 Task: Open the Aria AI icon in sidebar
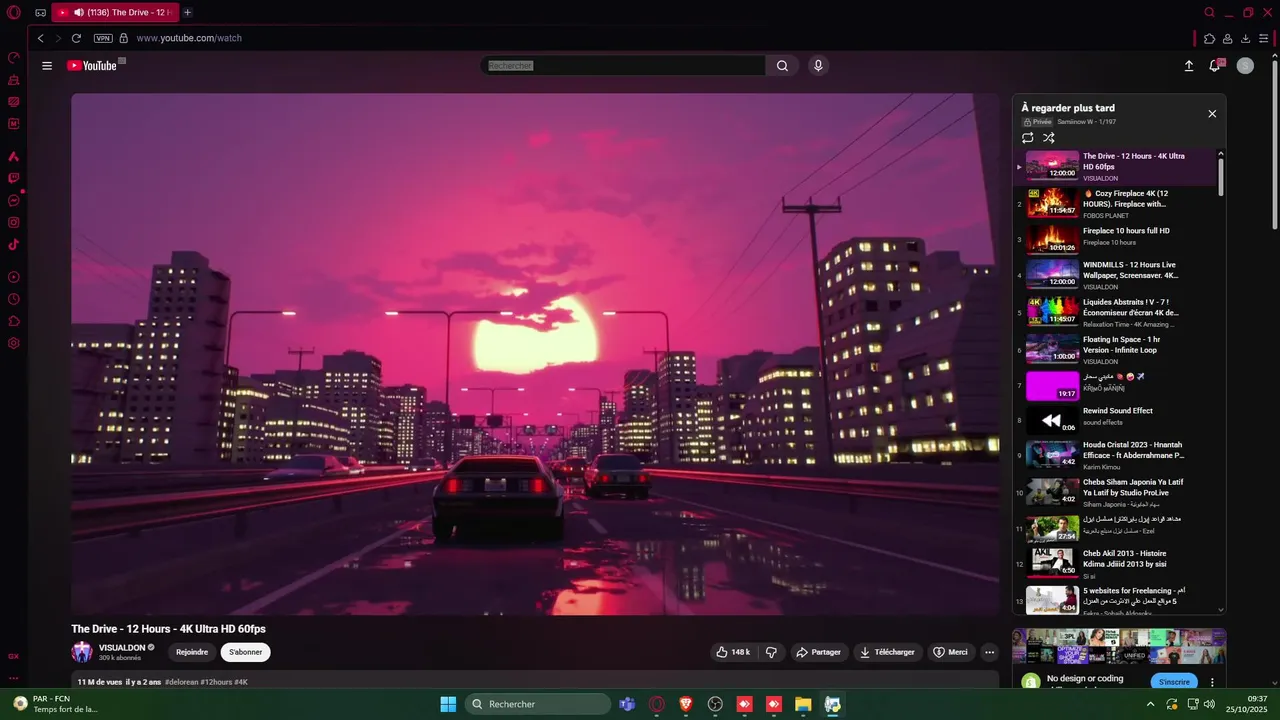click(x=13, y=157)
